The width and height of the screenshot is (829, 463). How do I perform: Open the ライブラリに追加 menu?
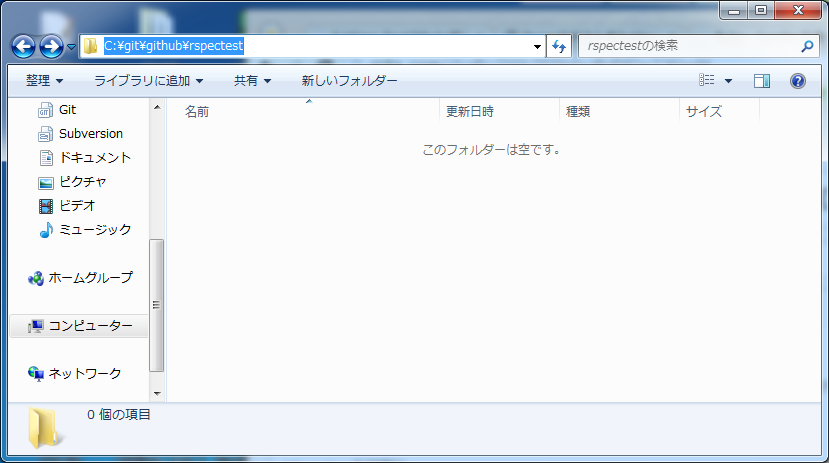149,81
